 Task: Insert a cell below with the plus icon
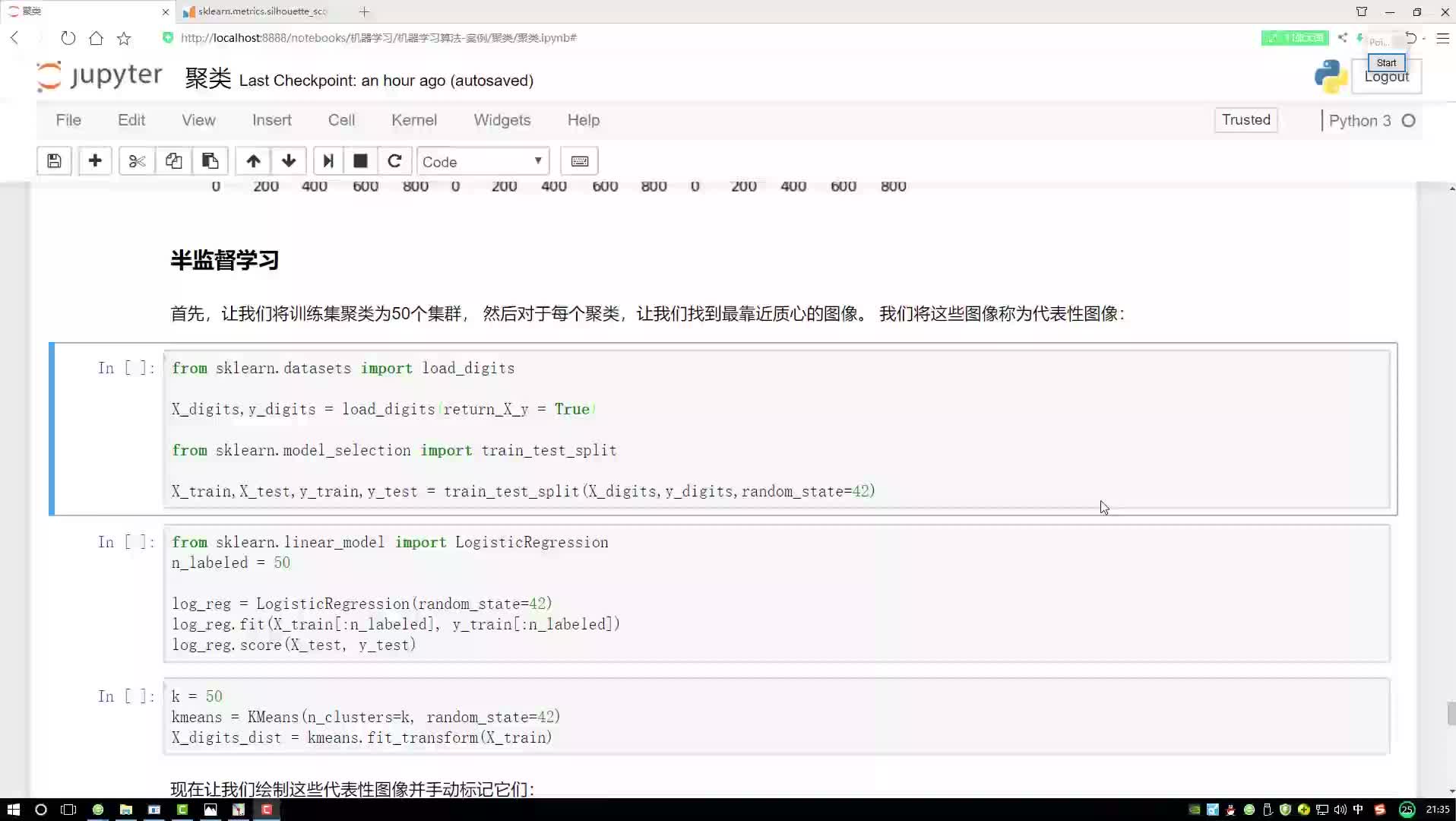coord(95,161)
